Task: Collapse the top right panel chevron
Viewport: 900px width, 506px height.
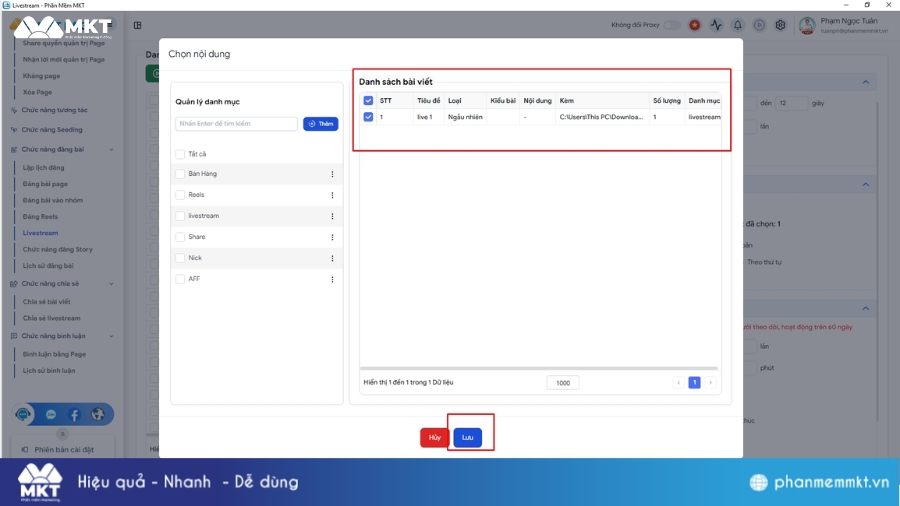Action: tap(866, 82)
